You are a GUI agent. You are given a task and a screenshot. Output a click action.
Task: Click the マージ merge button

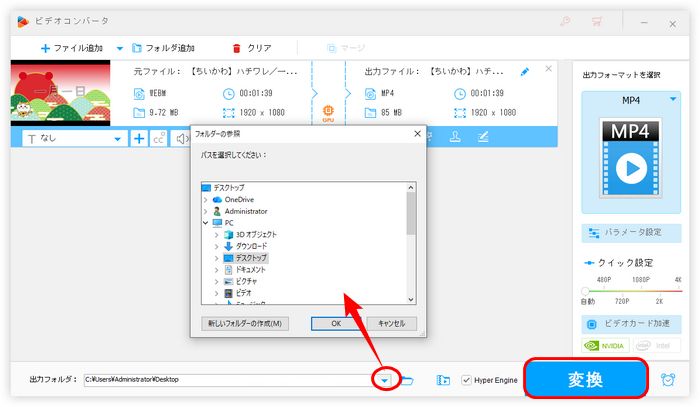346,48
